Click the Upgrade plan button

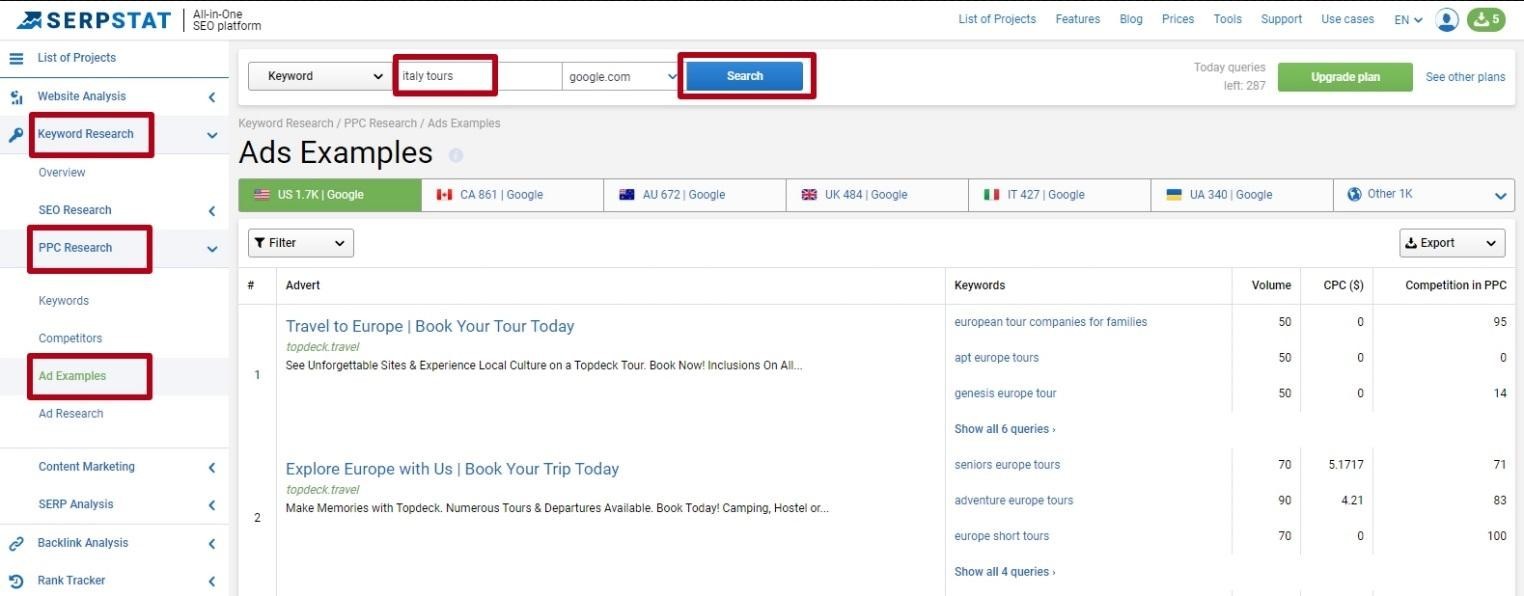(1346, 77)
